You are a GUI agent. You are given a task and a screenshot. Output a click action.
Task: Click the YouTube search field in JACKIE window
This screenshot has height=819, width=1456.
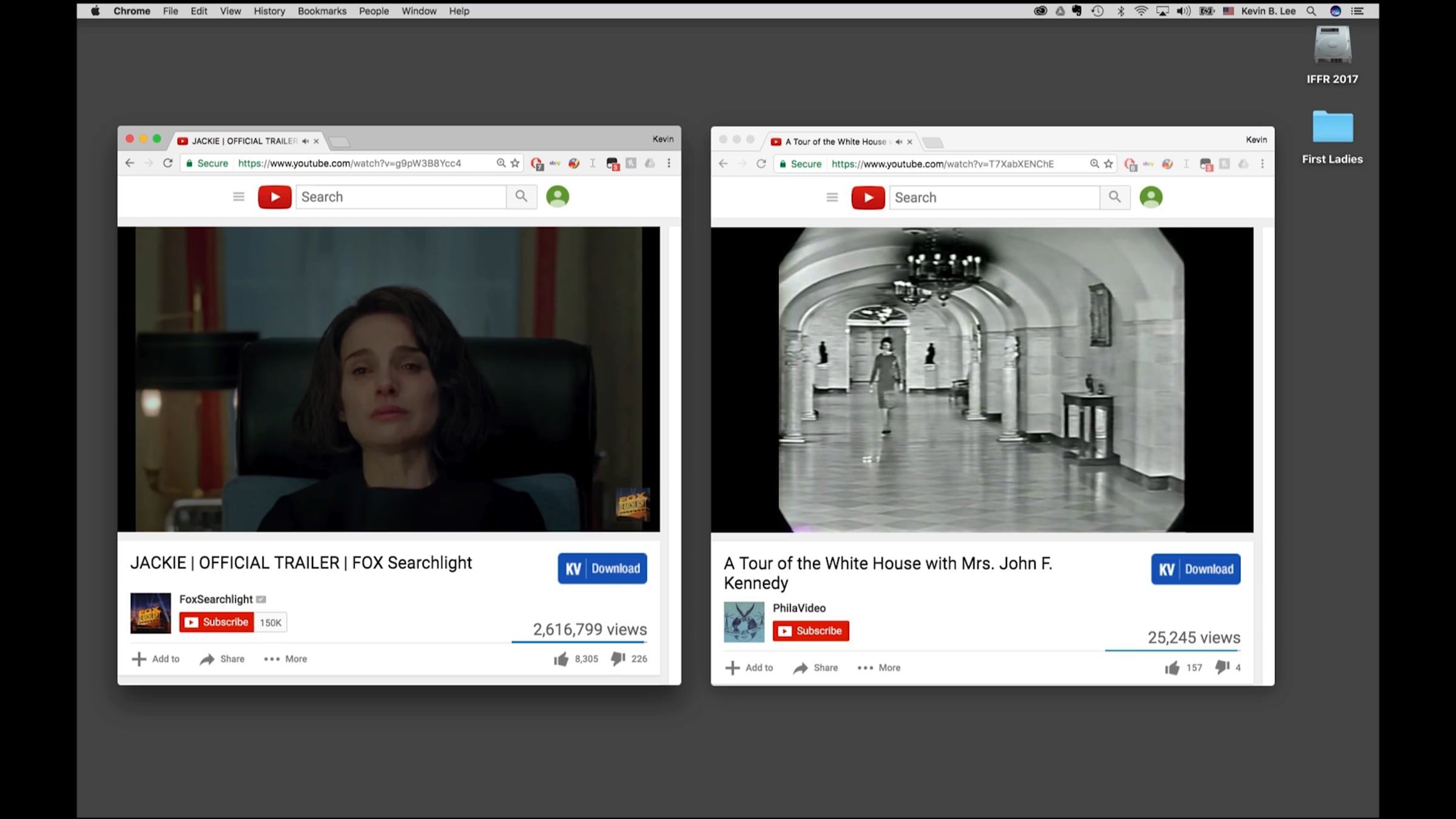401,197
